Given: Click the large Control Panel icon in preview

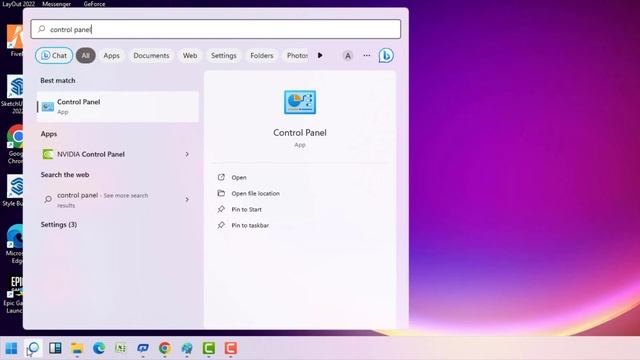Looking at the screenshot, I should 300,102.
